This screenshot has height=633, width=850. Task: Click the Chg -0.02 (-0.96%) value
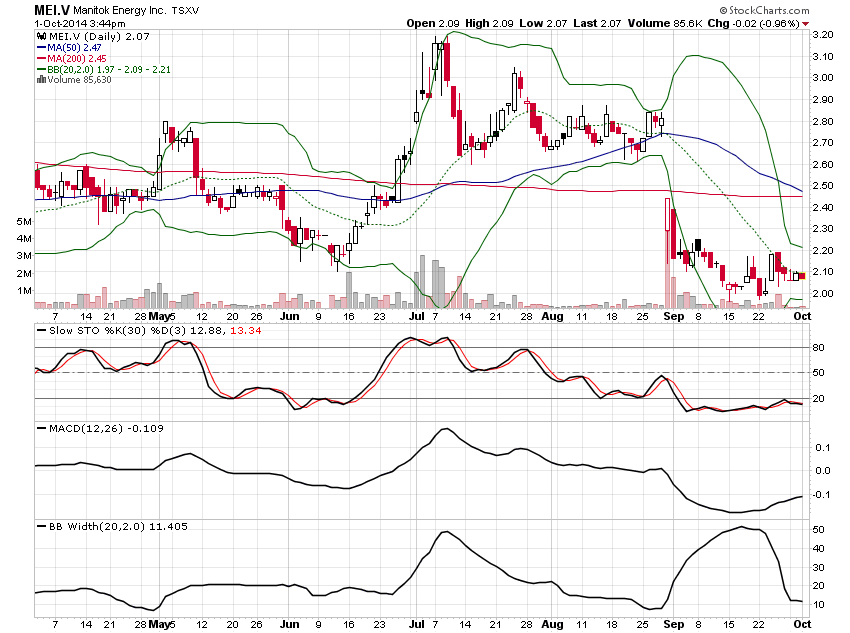pos(754,23)
